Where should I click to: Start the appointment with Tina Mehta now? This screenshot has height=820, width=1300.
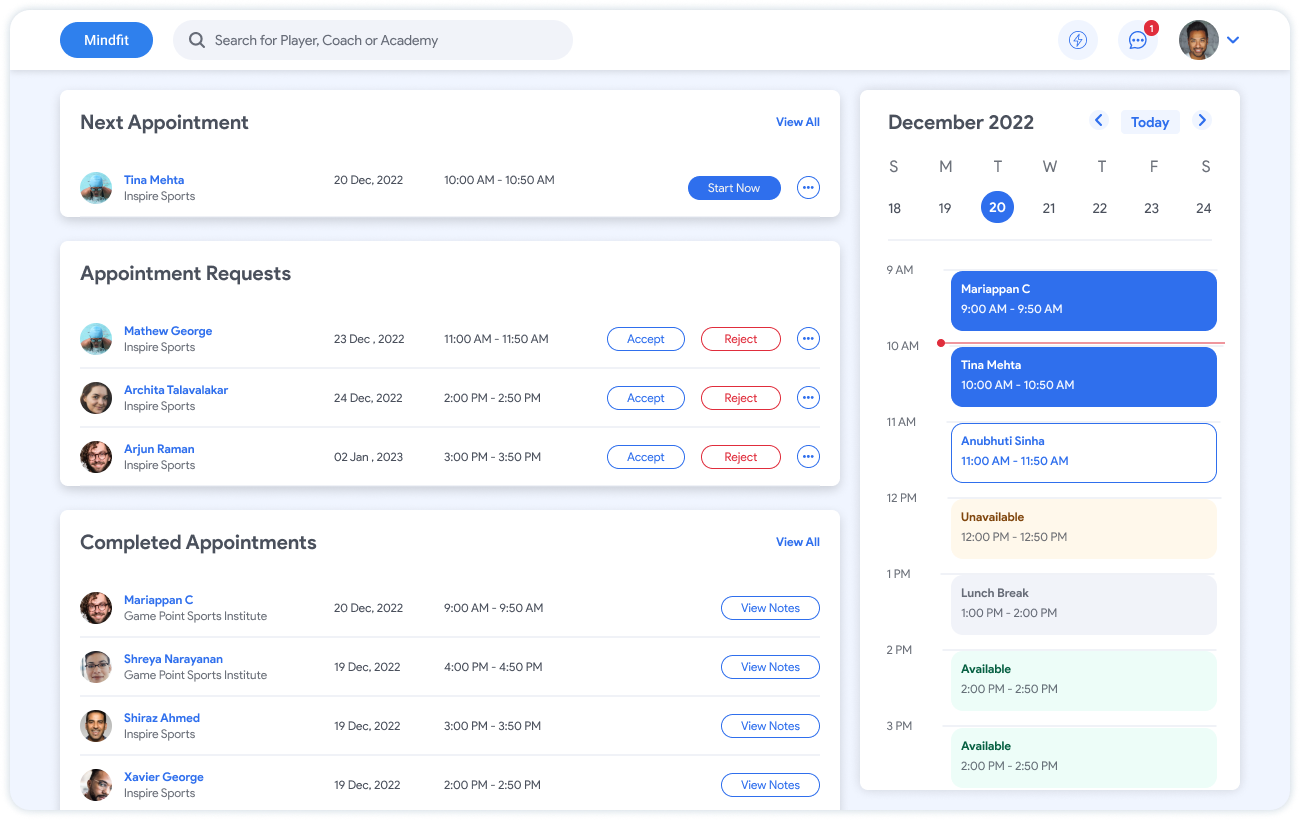[734, 188]
